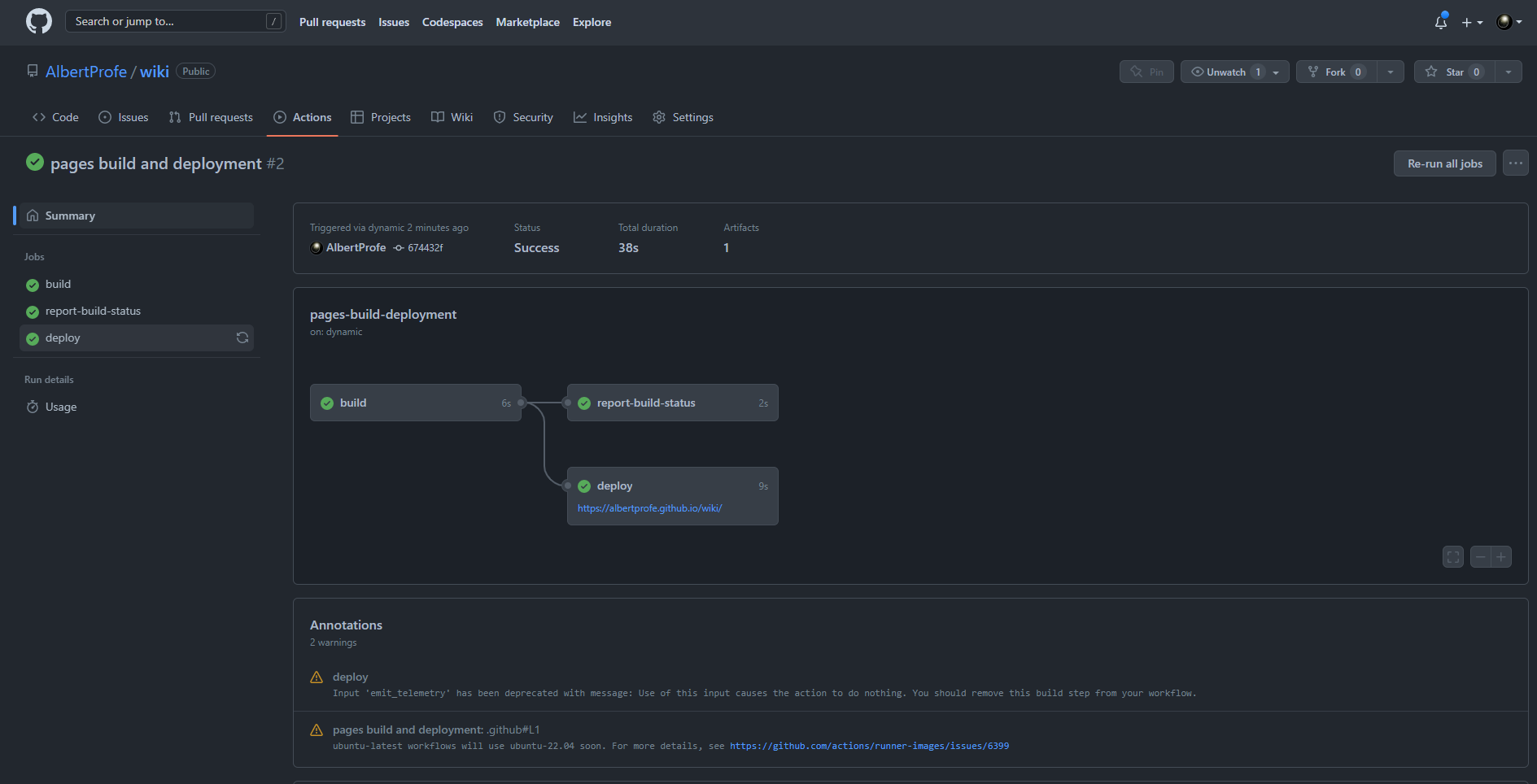Click the re-run icon on deploy job

[242, 338]
